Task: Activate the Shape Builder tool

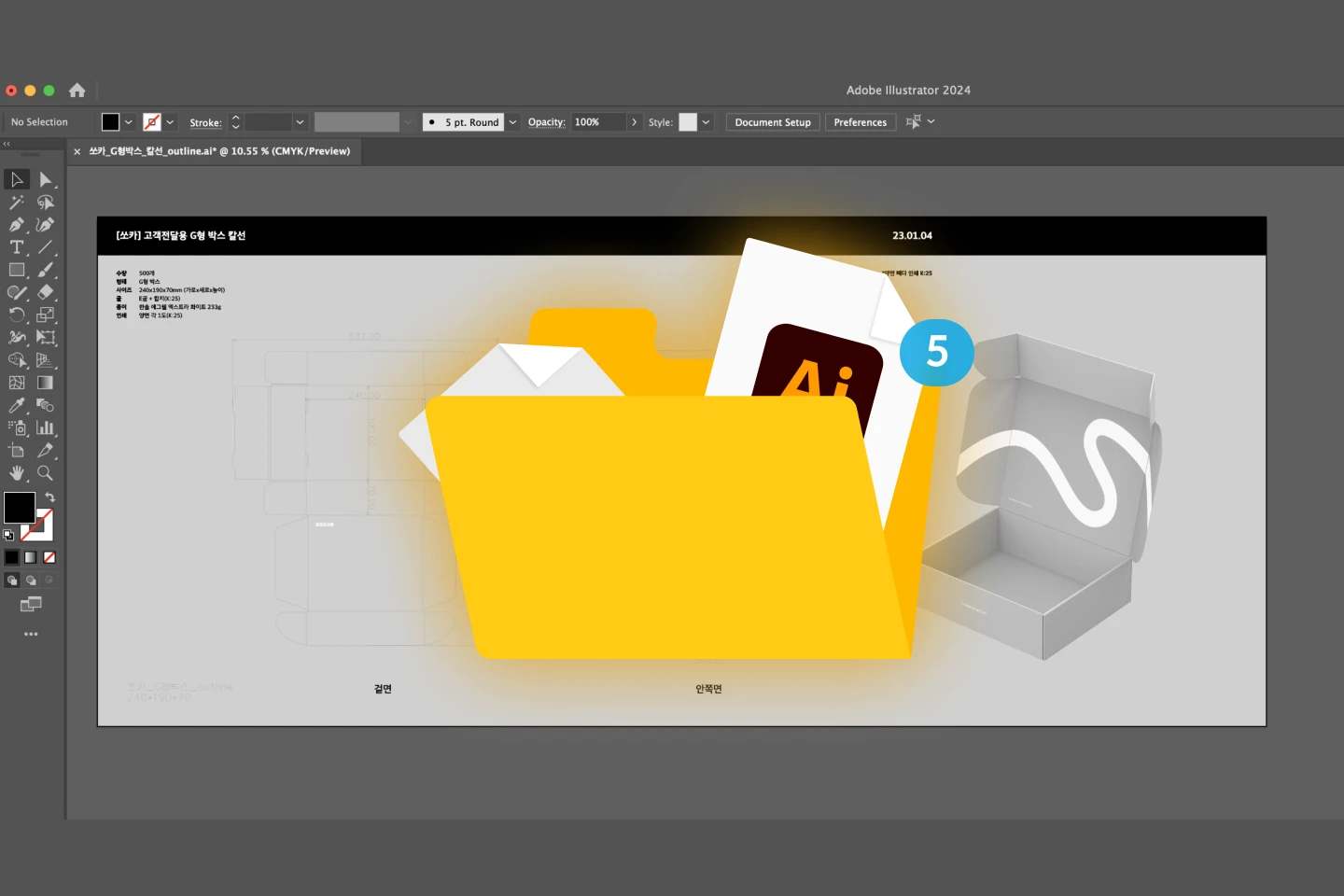Action: pyautogui.click(x=17, y=359)
